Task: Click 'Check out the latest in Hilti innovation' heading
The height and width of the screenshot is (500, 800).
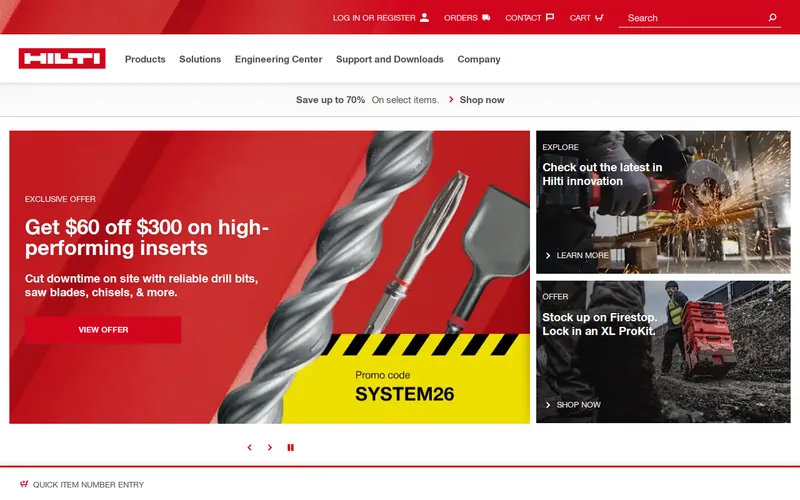Action: (x=602, y=174)
